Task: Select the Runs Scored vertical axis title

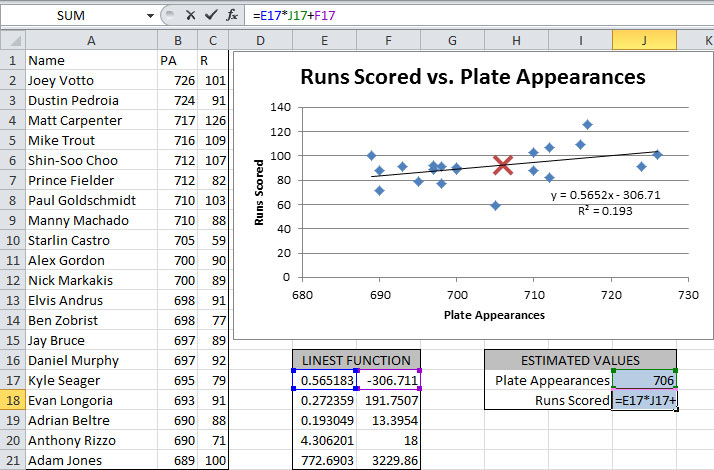Action: 259,190
